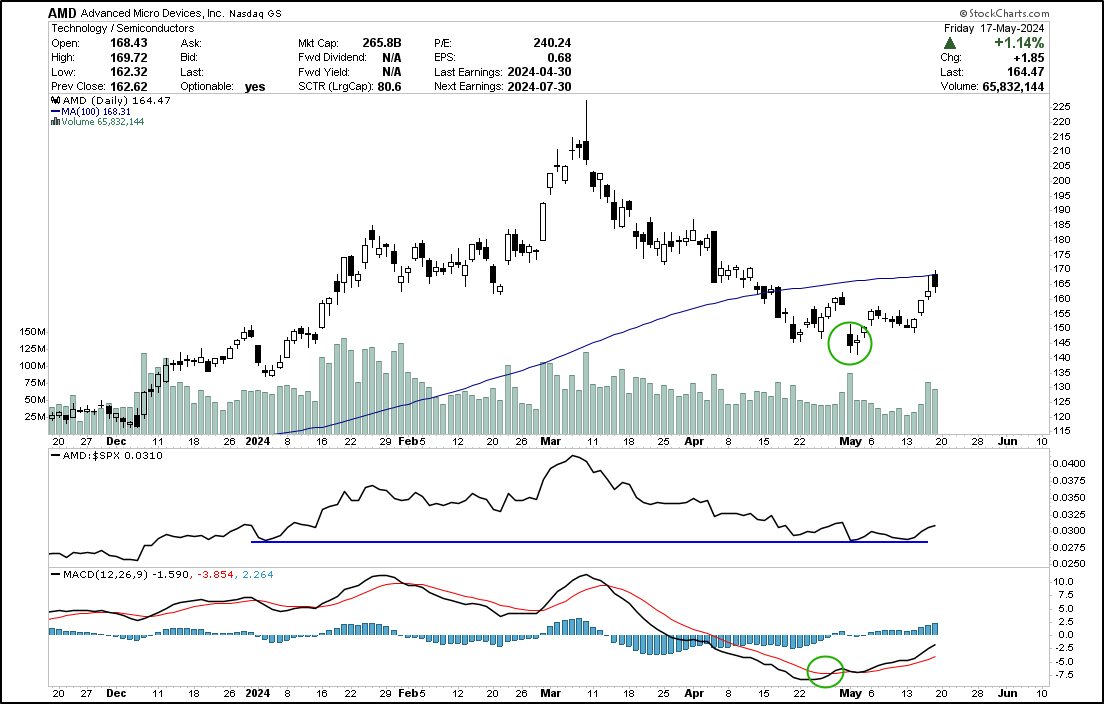Viewport: 1104px width, 704px height.
Task: Click the 150M volume-axis label
Action: (32, 332)
